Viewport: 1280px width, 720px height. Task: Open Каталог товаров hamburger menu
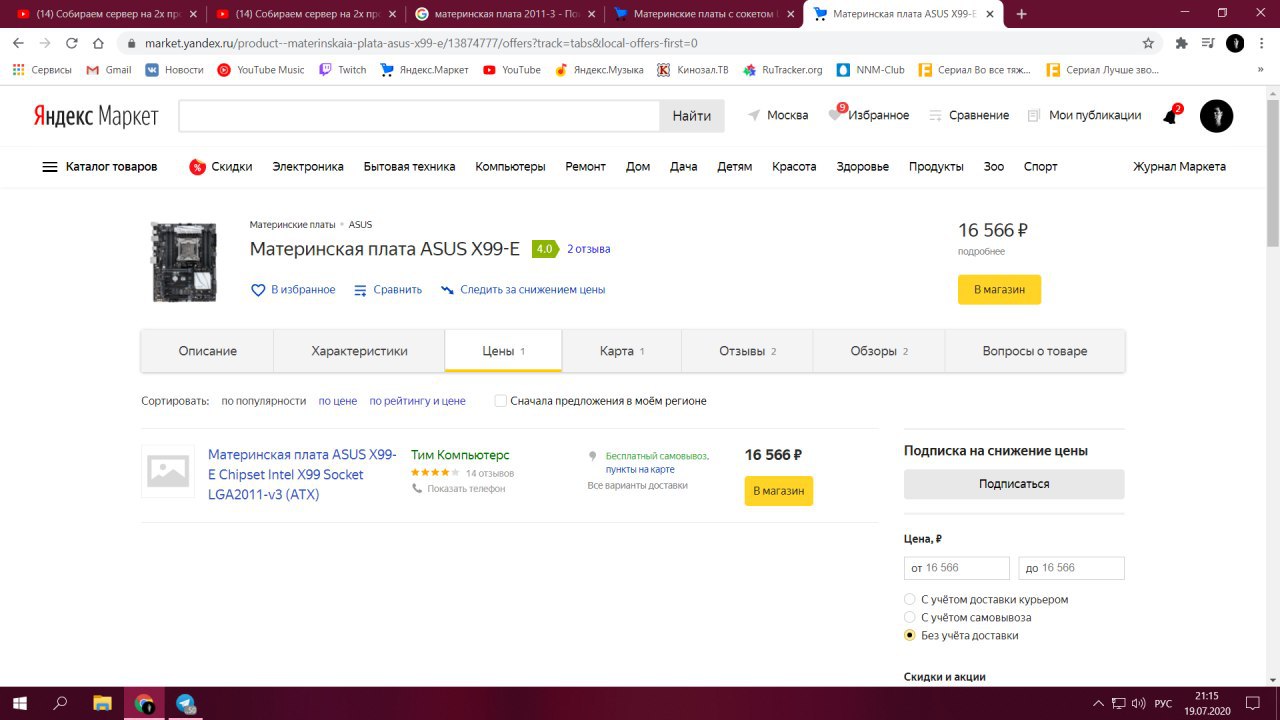tap(99, 167)
